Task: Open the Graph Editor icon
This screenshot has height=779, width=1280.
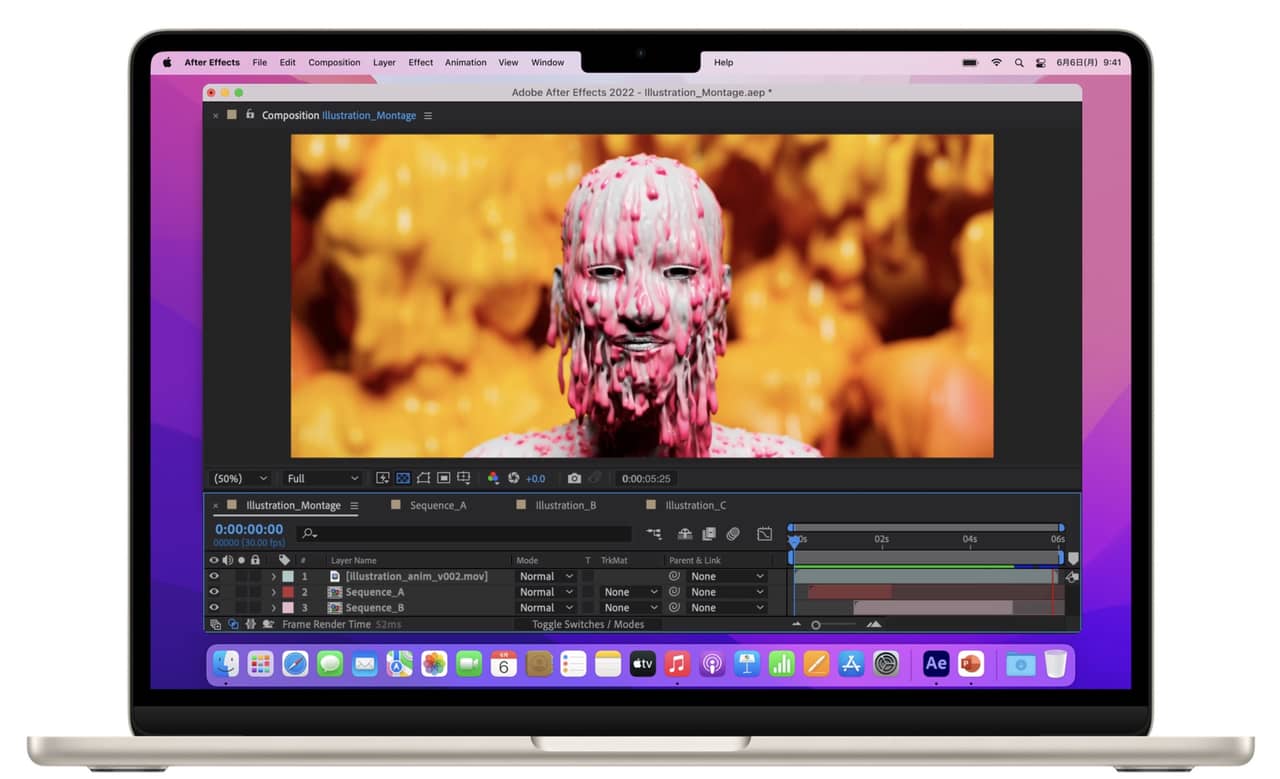Action: pos(764,534)
